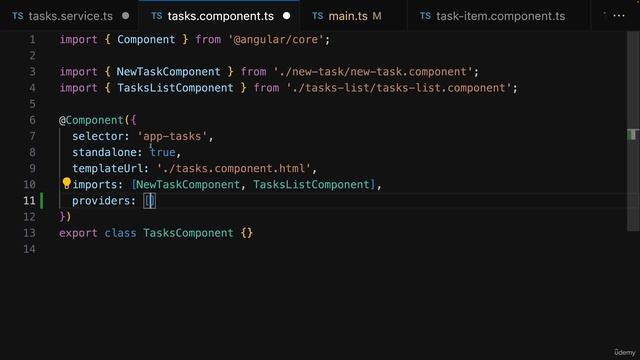
Task: Open the lightbulb quick fix icon
Action: pos(67,183)
